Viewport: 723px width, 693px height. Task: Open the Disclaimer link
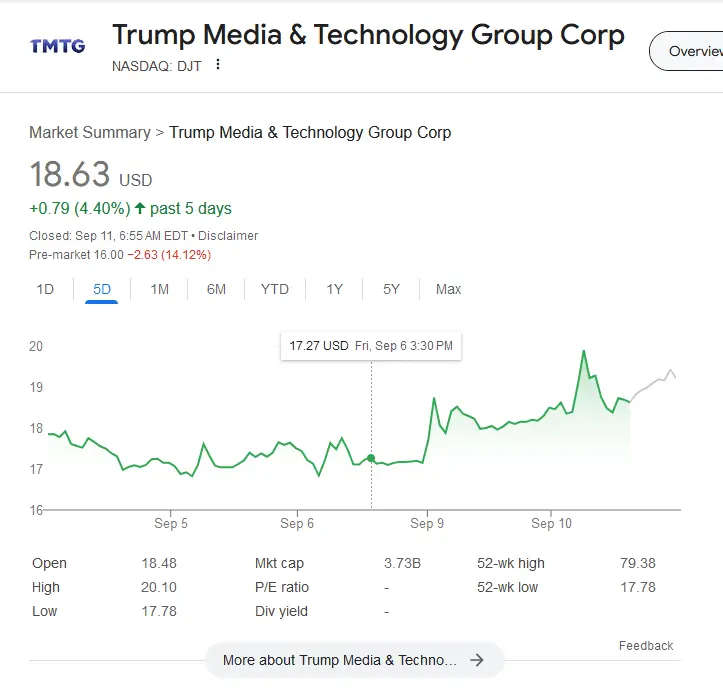click(228, 236)
